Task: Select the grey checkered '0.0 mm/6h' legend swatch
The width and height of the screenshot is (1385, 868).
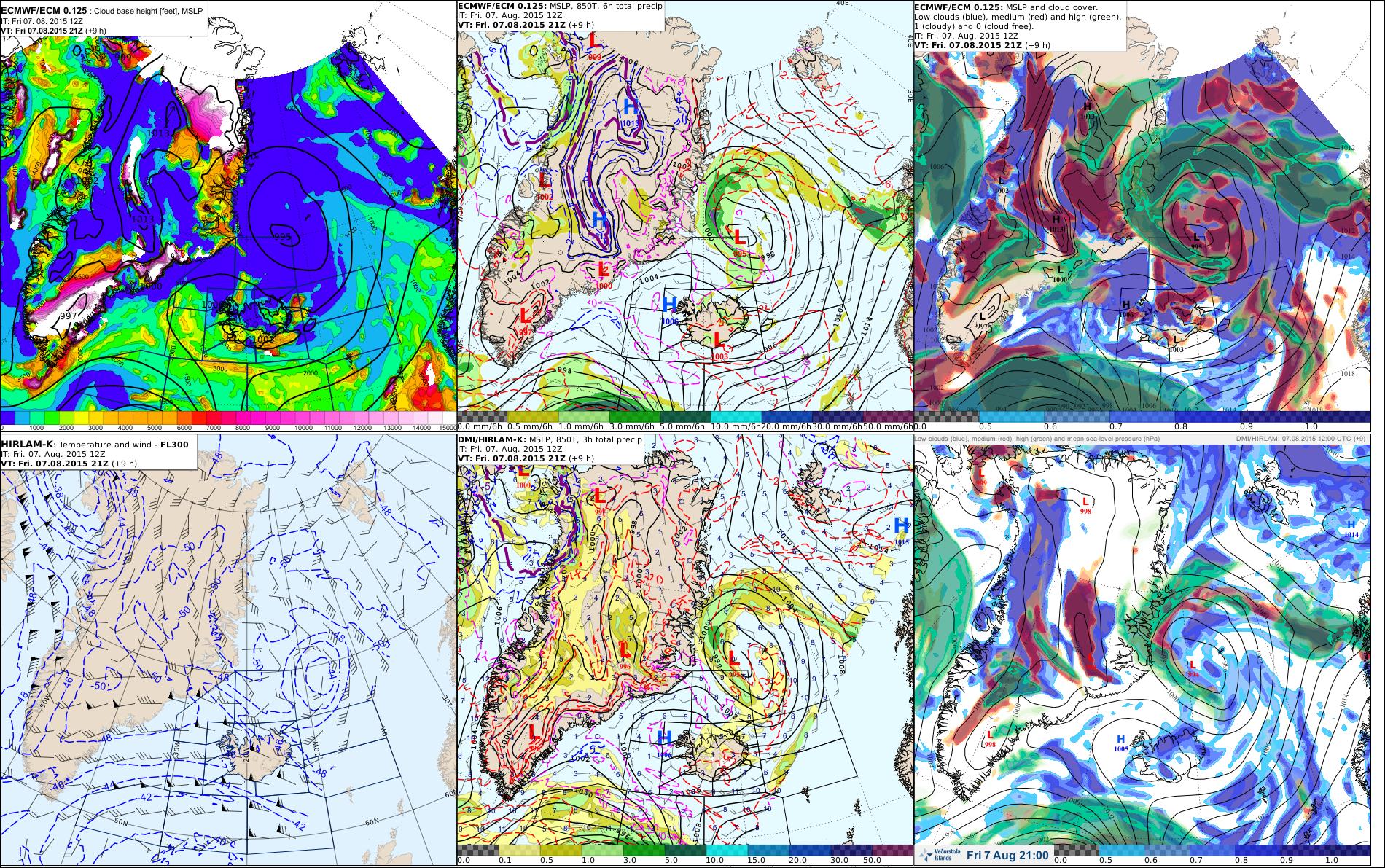Action: (x=481, y=415)
